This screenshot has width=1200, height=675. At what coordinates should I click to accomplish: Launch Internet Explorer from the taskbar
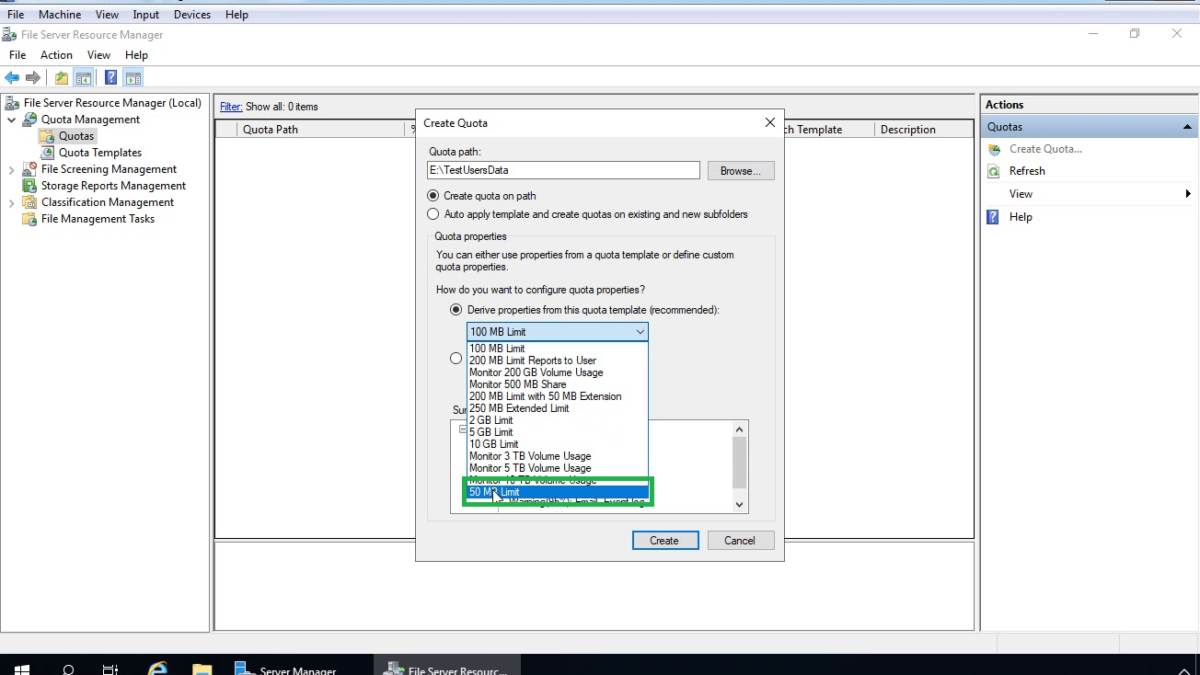click(157, 668)
